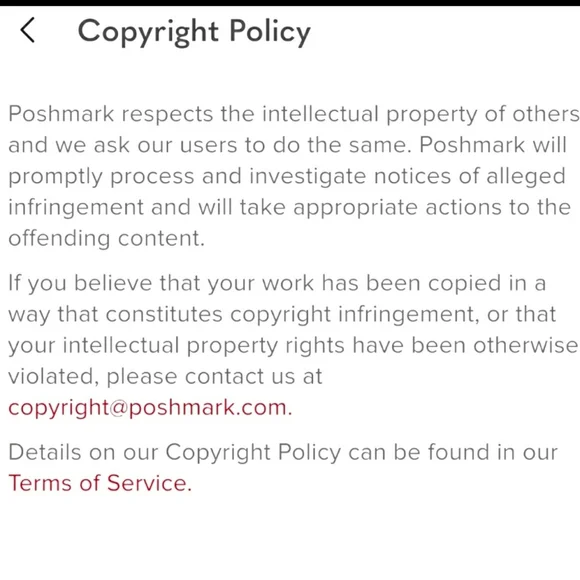The width and height of the screenshot is (580, 580).
Task: Click the phrase "Poshmark will" in the second line
Action: pos(493,145)
